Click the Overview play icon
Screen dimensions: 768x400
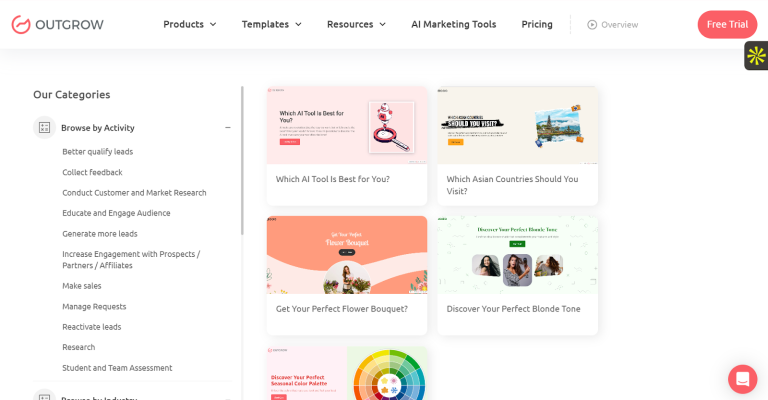[x=592, y=25]
